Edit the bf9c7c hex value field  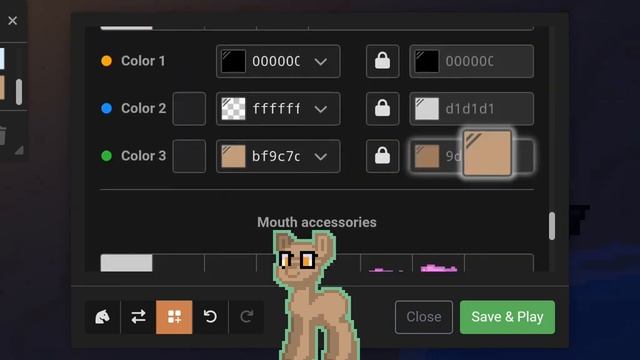click(276, 156)
